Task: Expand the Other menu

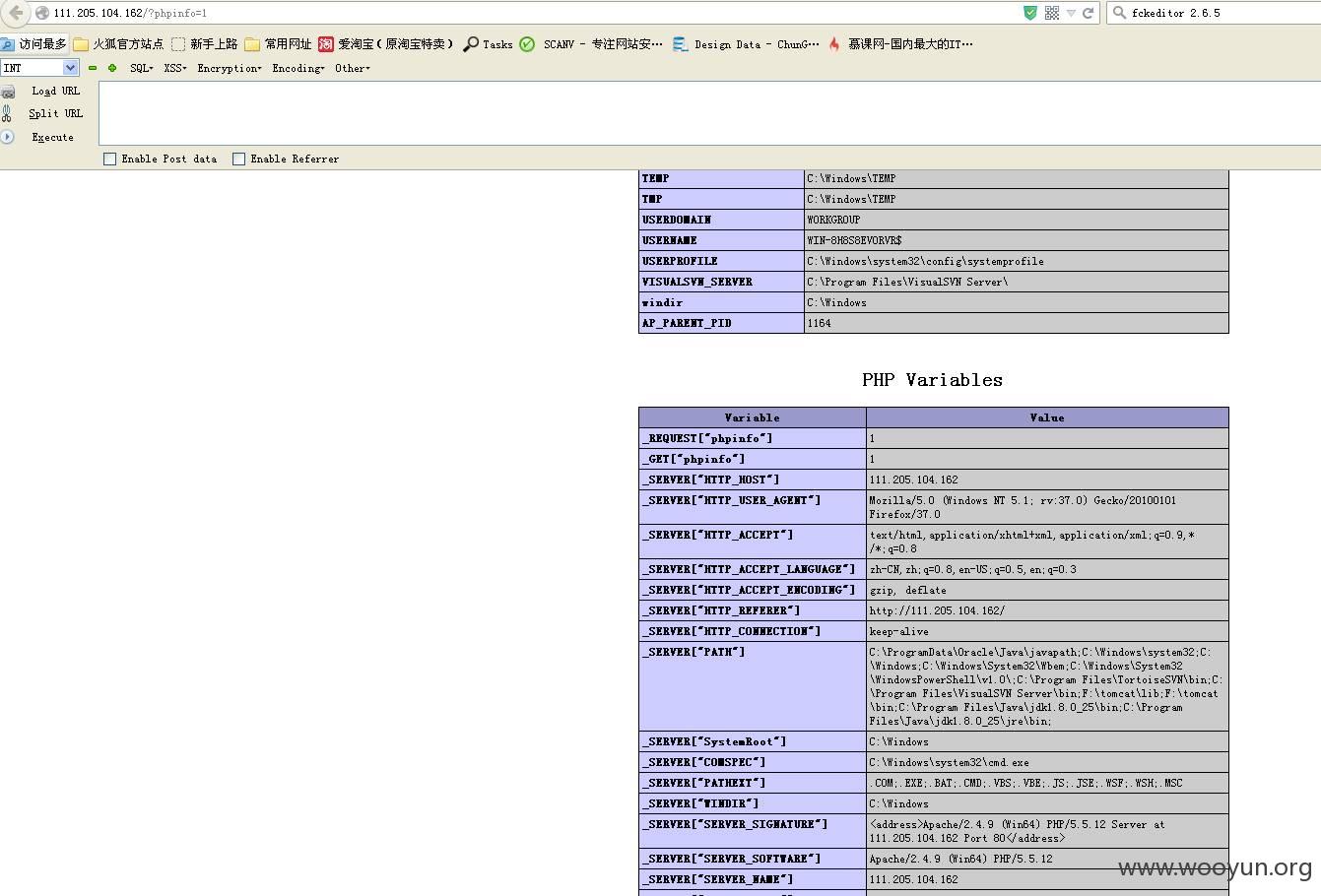Action: 353,68
